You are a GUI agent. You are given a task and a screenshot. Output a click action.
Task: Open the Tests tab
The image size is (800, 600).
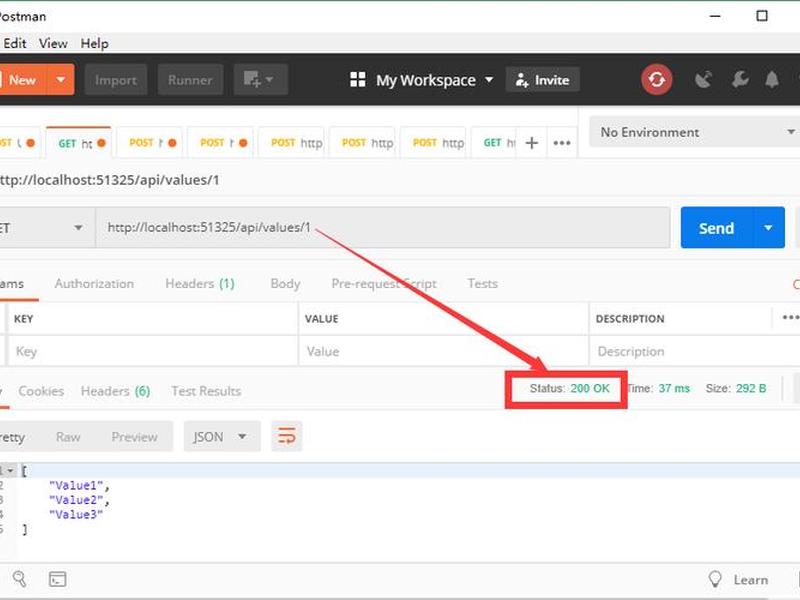point(483,284)
